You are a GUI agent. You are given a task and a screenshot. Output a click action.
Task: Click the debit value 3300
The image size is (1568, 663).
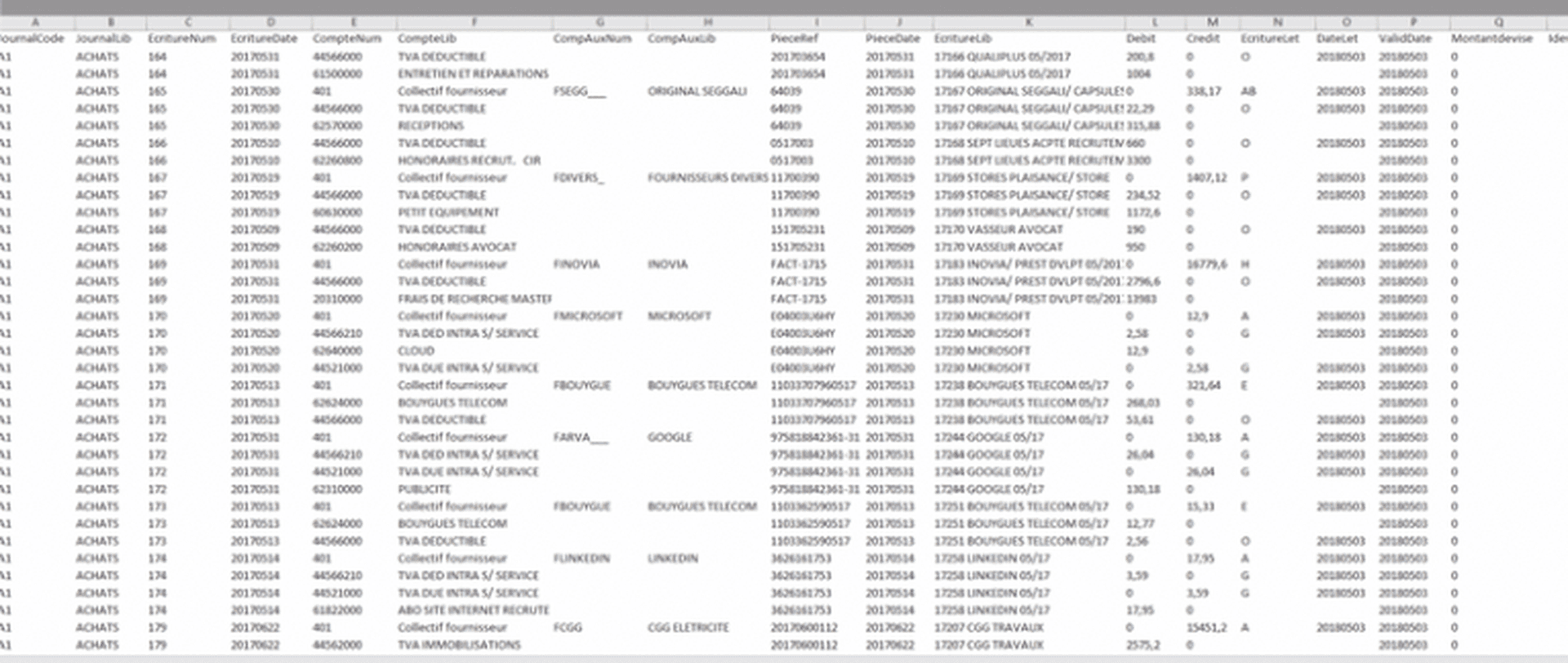pyautogui.click(x=1138, y=160)
